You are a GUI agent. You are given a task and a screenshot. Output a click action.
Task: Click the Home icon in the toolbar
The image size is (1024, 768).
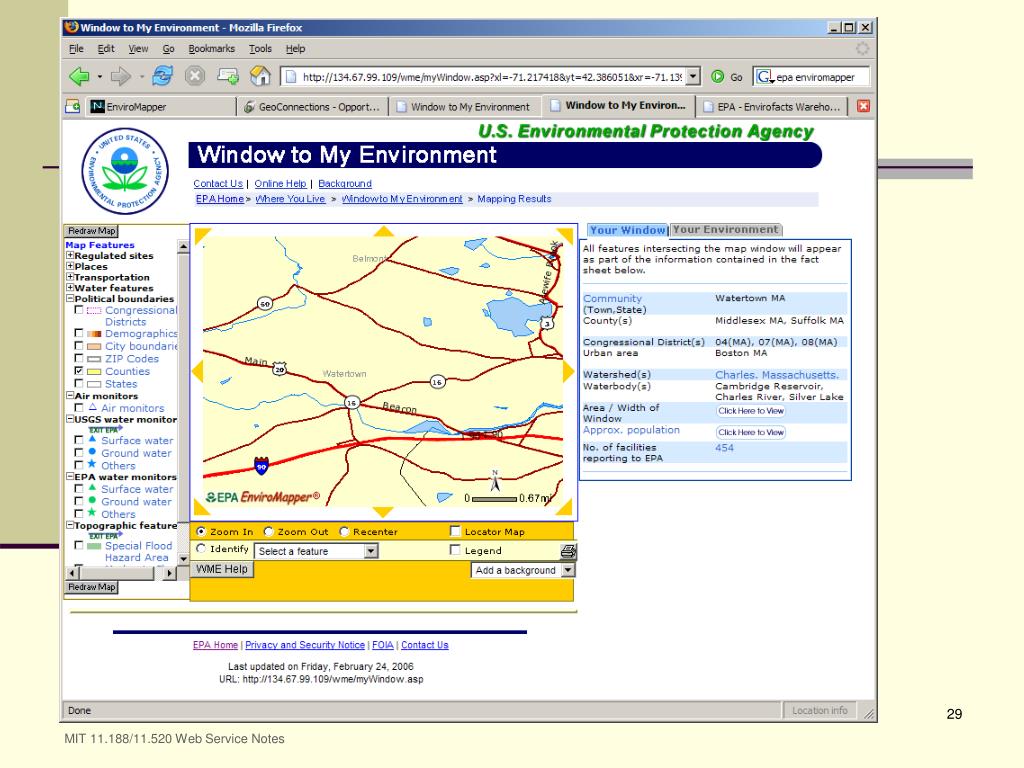261,76
